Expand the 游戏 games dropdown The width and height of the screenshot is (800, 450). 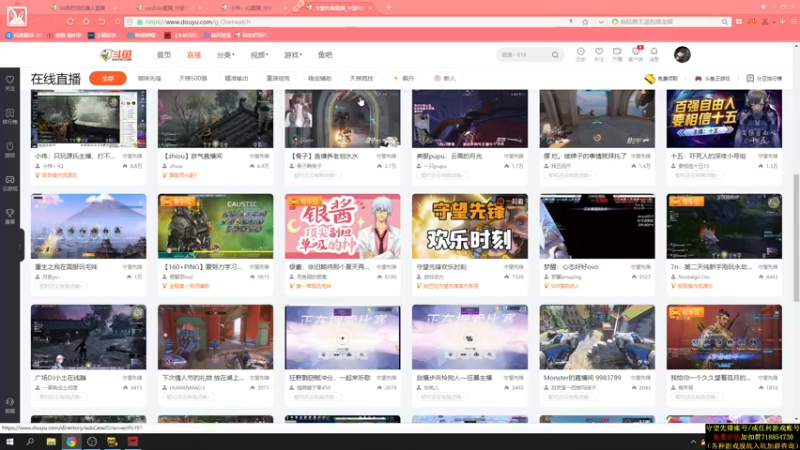point(293,55)
